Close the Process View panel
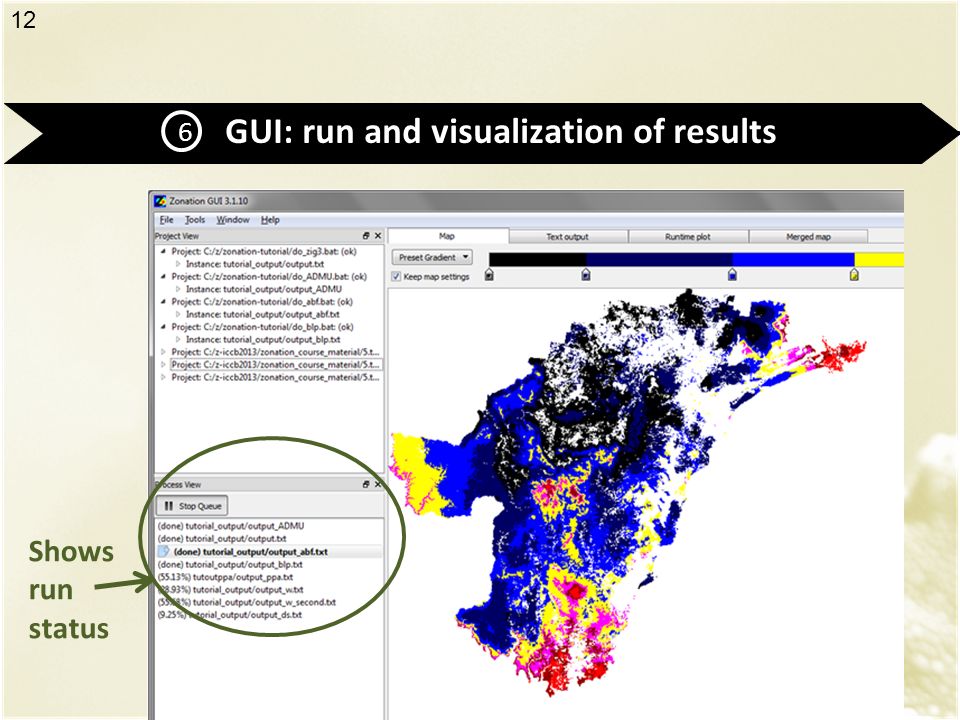The height and width of the screenshot is (720, 960). tap(378, 484)
